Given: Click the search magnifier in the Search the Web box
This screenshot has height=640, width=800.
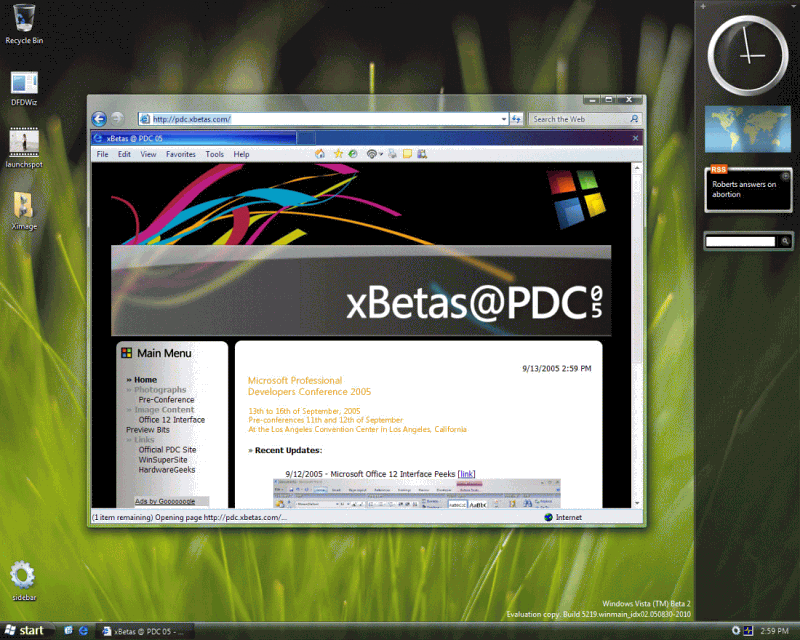Looking at the screenshot, I should [634, 119].
